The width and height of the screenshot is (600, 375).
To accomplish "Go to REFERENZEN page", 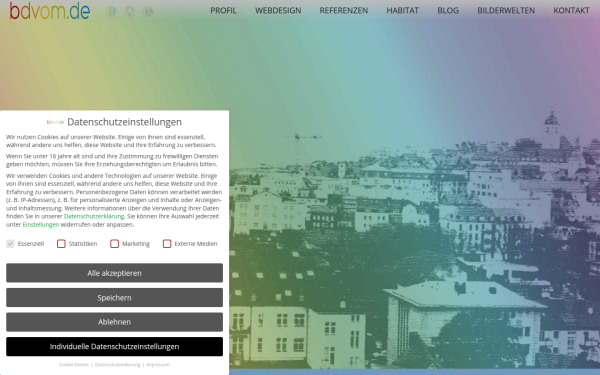I will click(x=344, y=11).
